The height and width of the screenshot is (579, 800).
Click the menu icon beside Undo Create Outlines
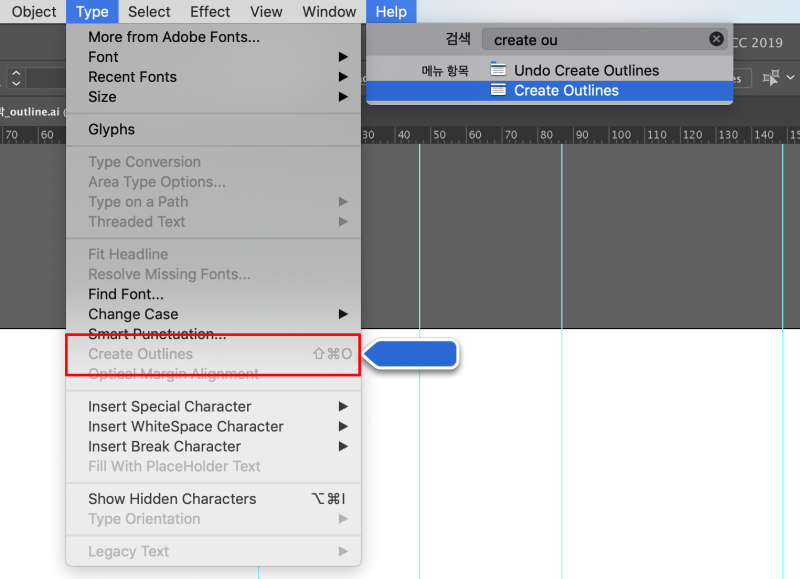tap(498, 69)
